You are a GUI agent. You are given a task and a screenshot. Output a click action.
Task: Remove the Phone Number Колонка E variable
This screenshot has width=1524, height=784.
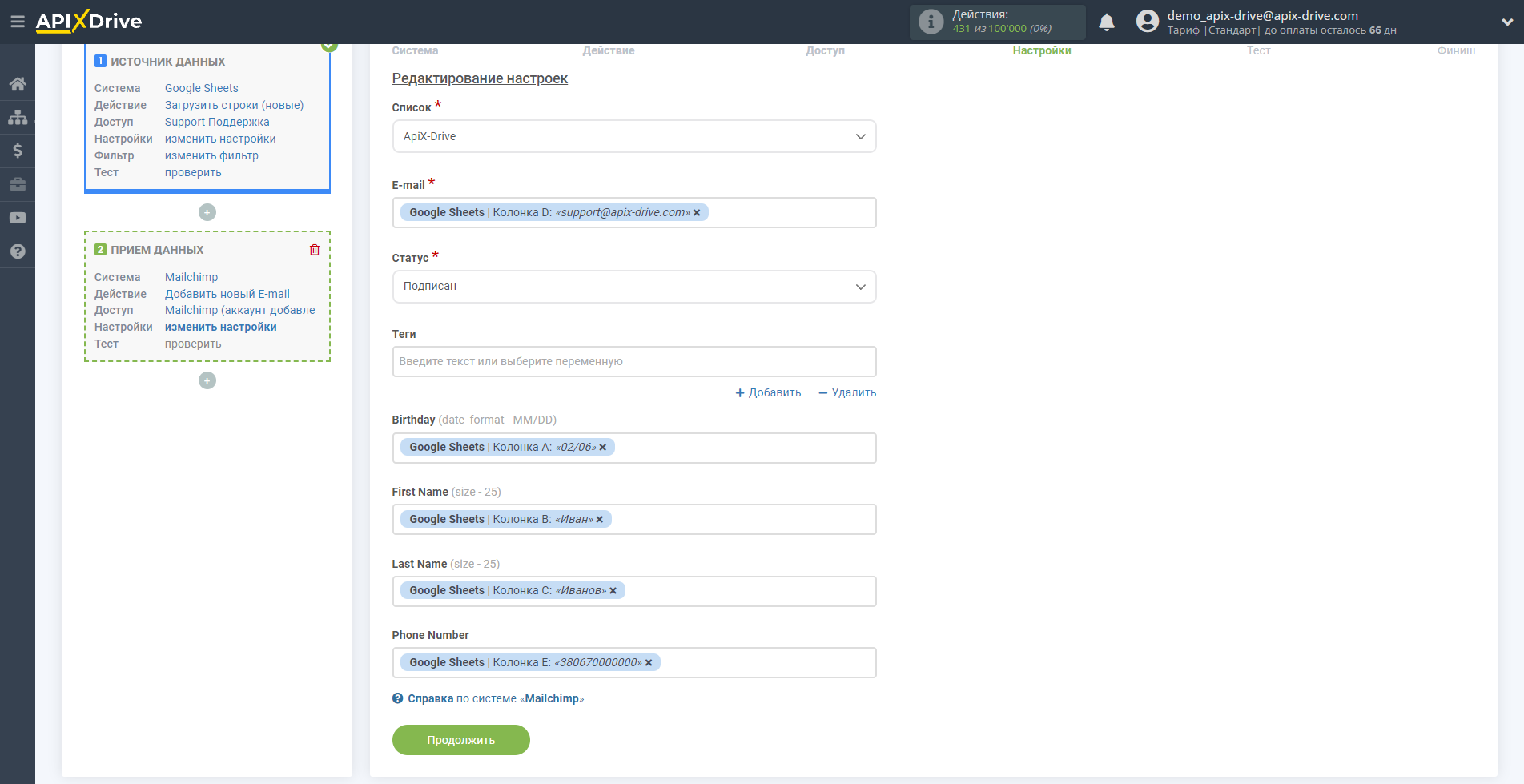(x=649, y=663)
